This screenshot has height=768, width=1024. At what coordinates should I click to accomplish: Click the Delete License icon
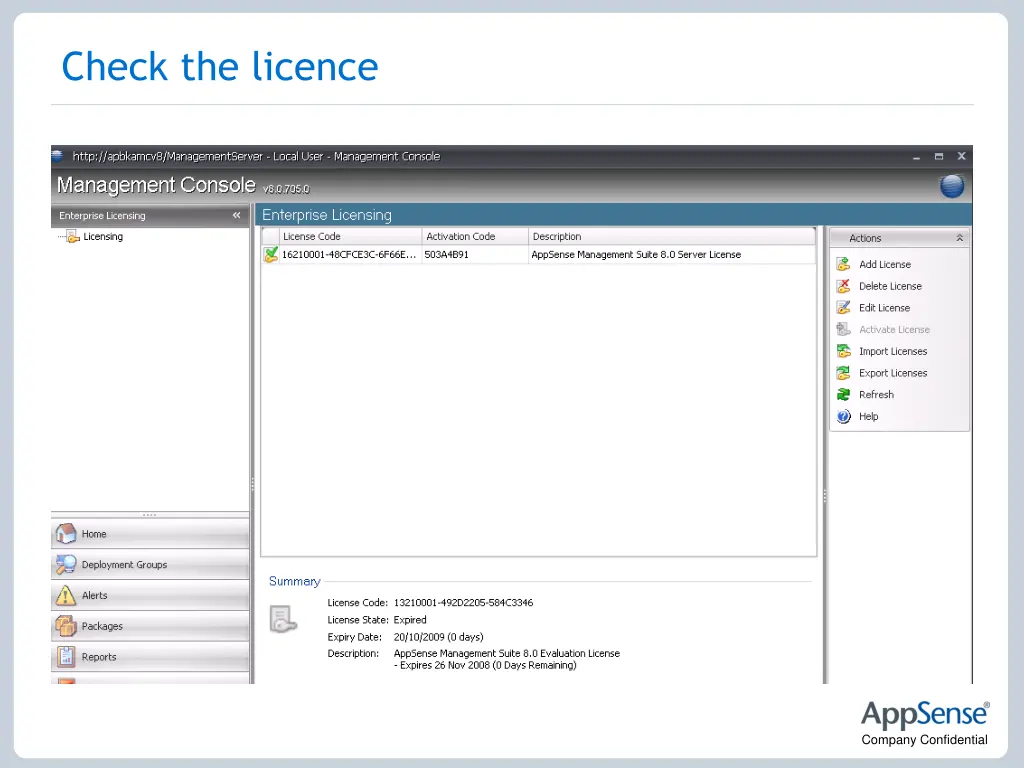(844, 286)
